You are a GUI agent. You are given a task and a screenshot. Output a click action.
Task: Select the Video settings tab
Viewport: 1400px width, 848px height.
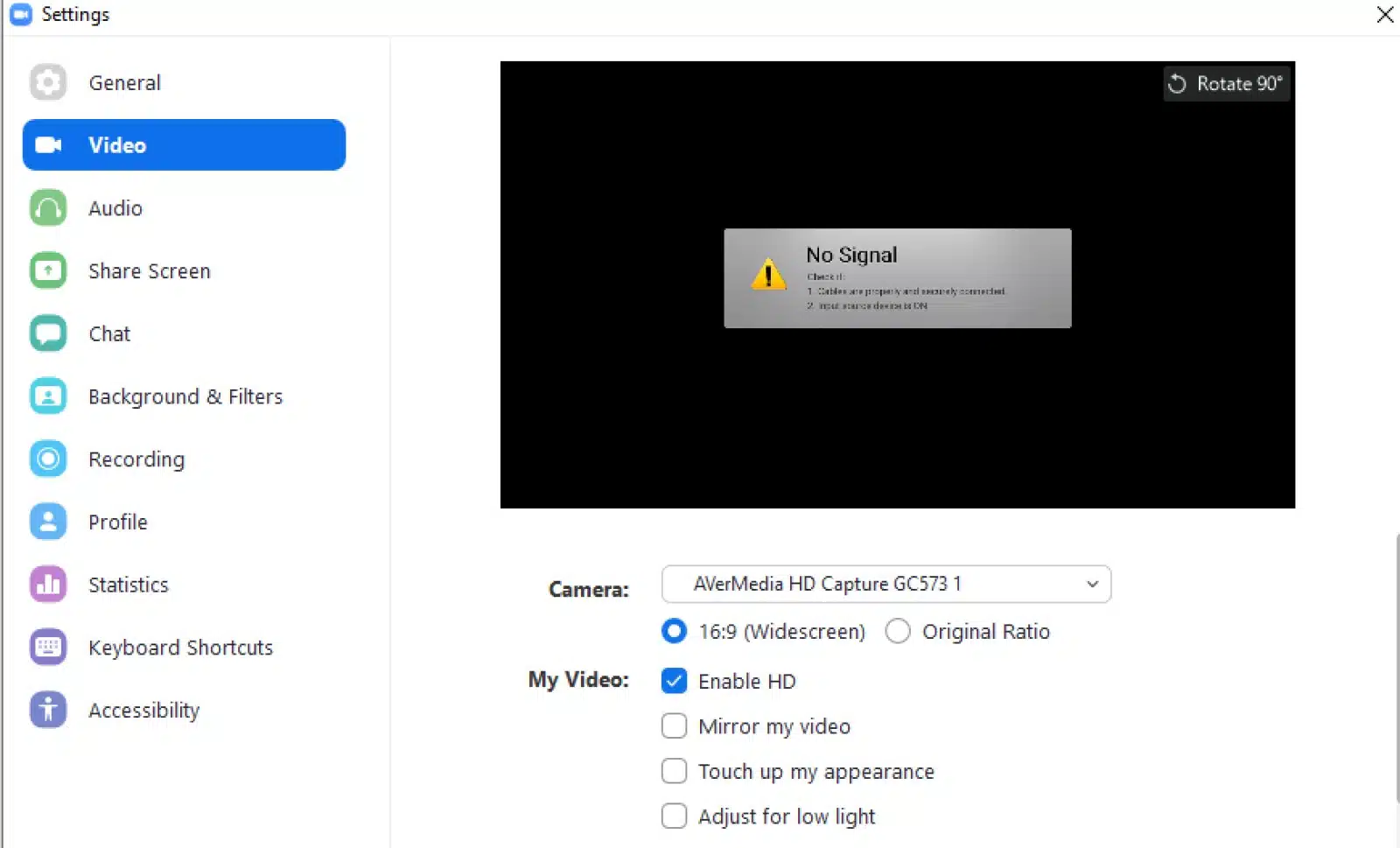pyautogui.click(x=184, y=145)
